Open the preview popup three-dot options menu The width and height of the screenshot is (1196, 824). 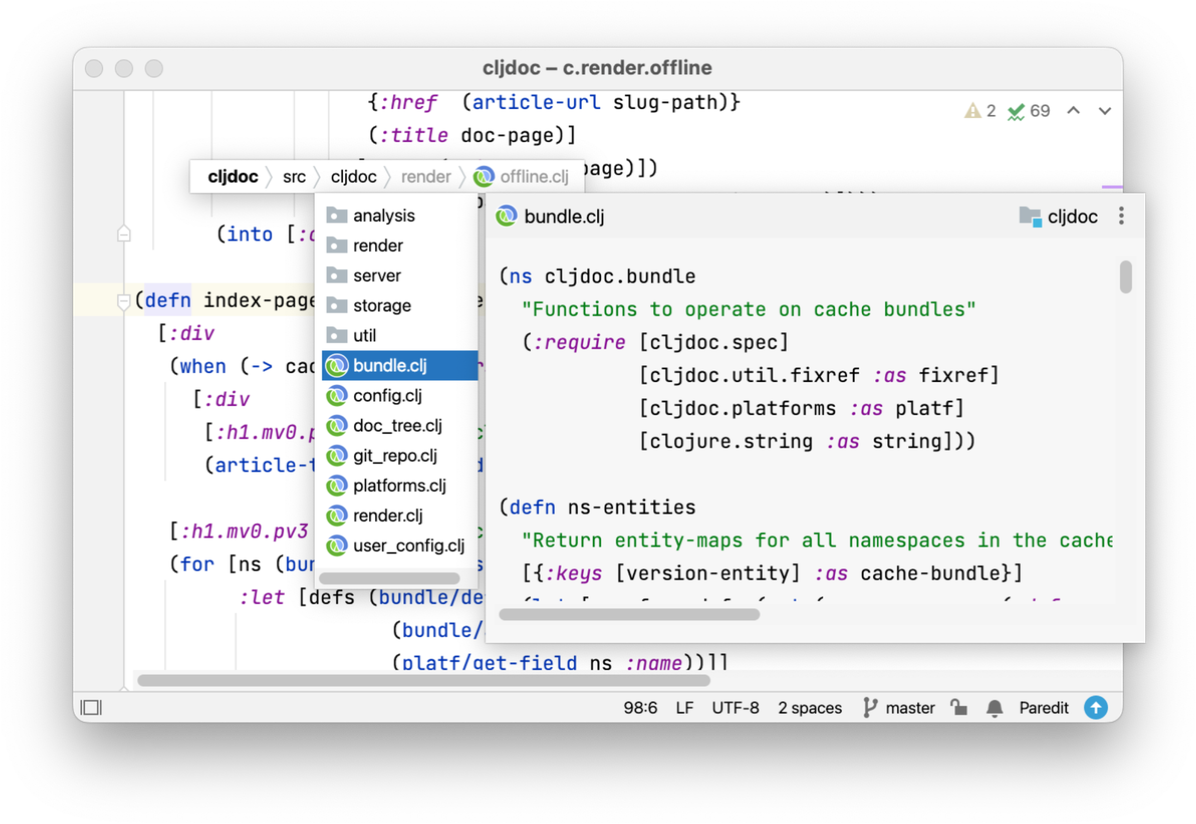pyautogui.click(x=1120, y=216)
